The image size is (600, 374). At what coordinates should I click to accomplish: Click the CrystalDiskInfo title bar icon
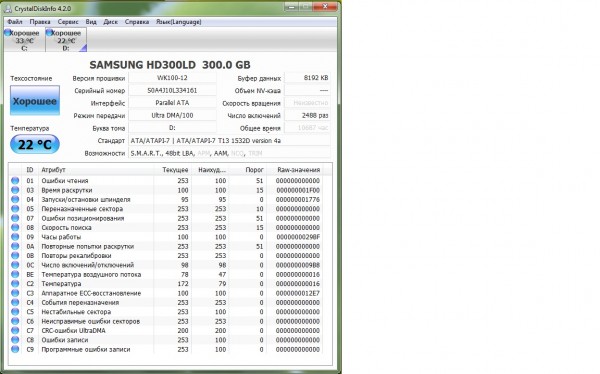coord(7,8)
